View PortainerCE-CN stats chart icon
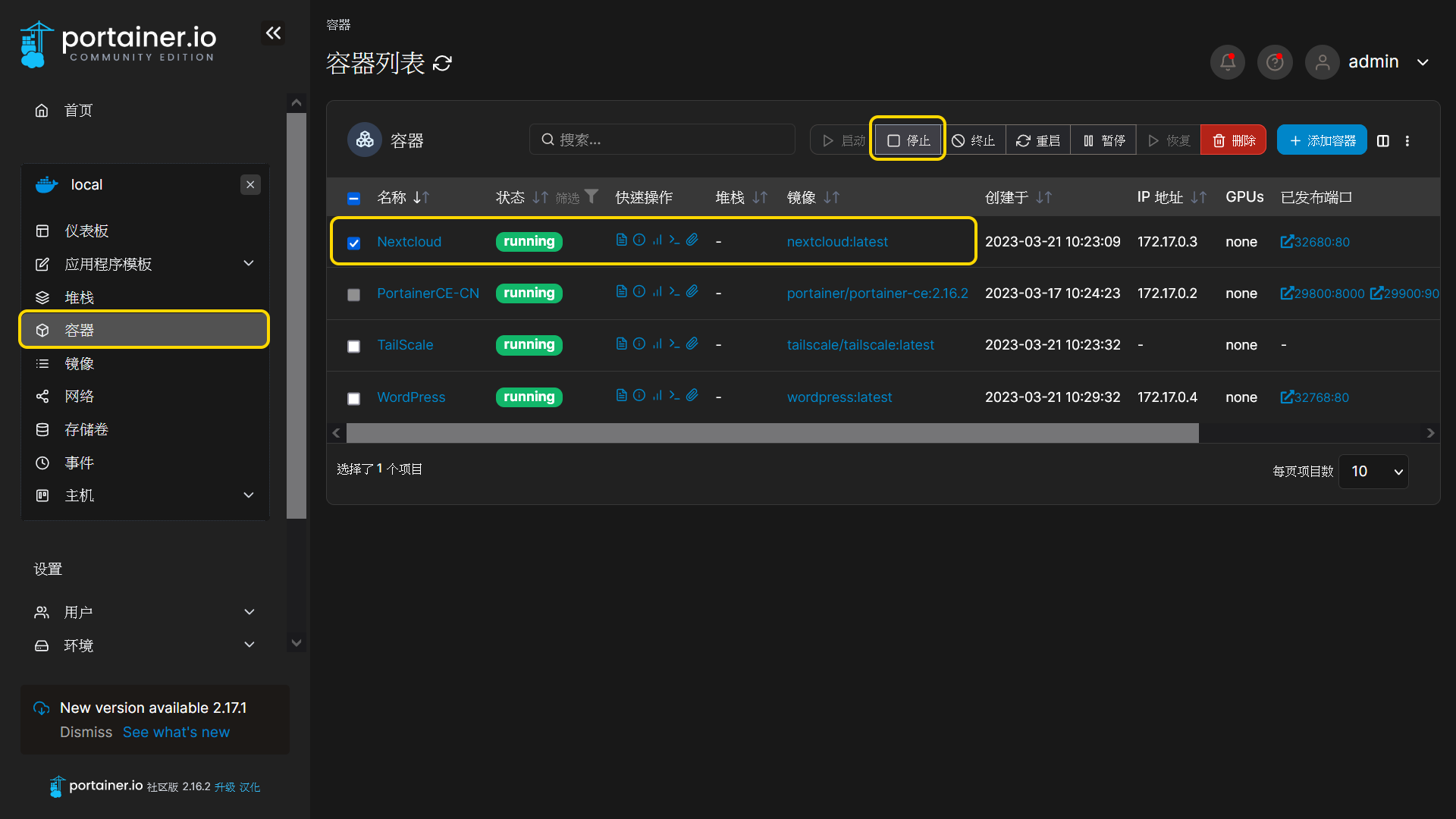 coord(657,291)
